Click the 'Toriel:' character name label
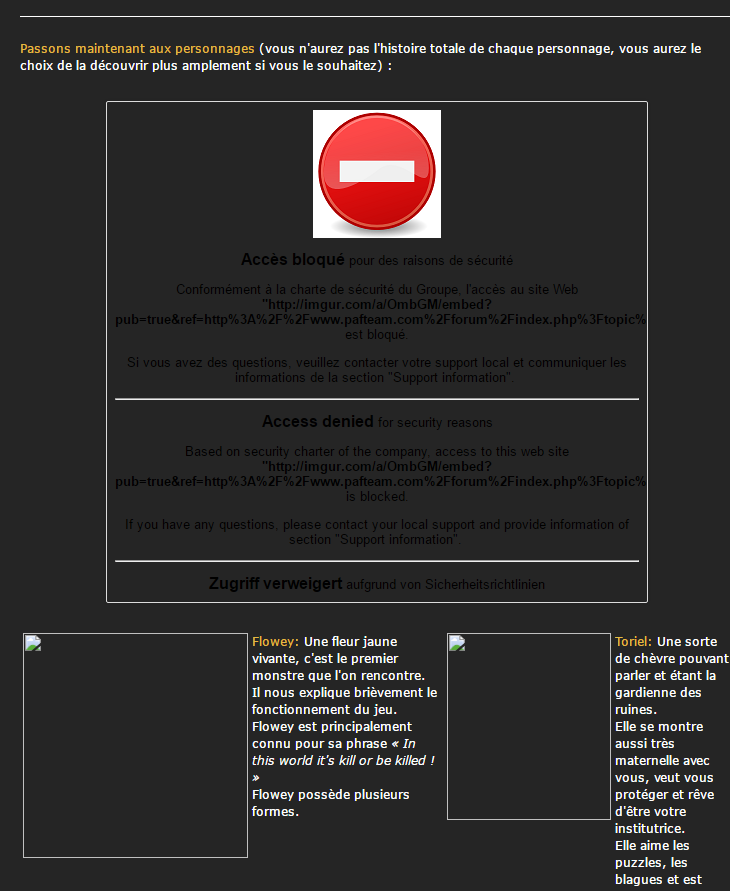730x891 pixels. [x=633, y=642]
